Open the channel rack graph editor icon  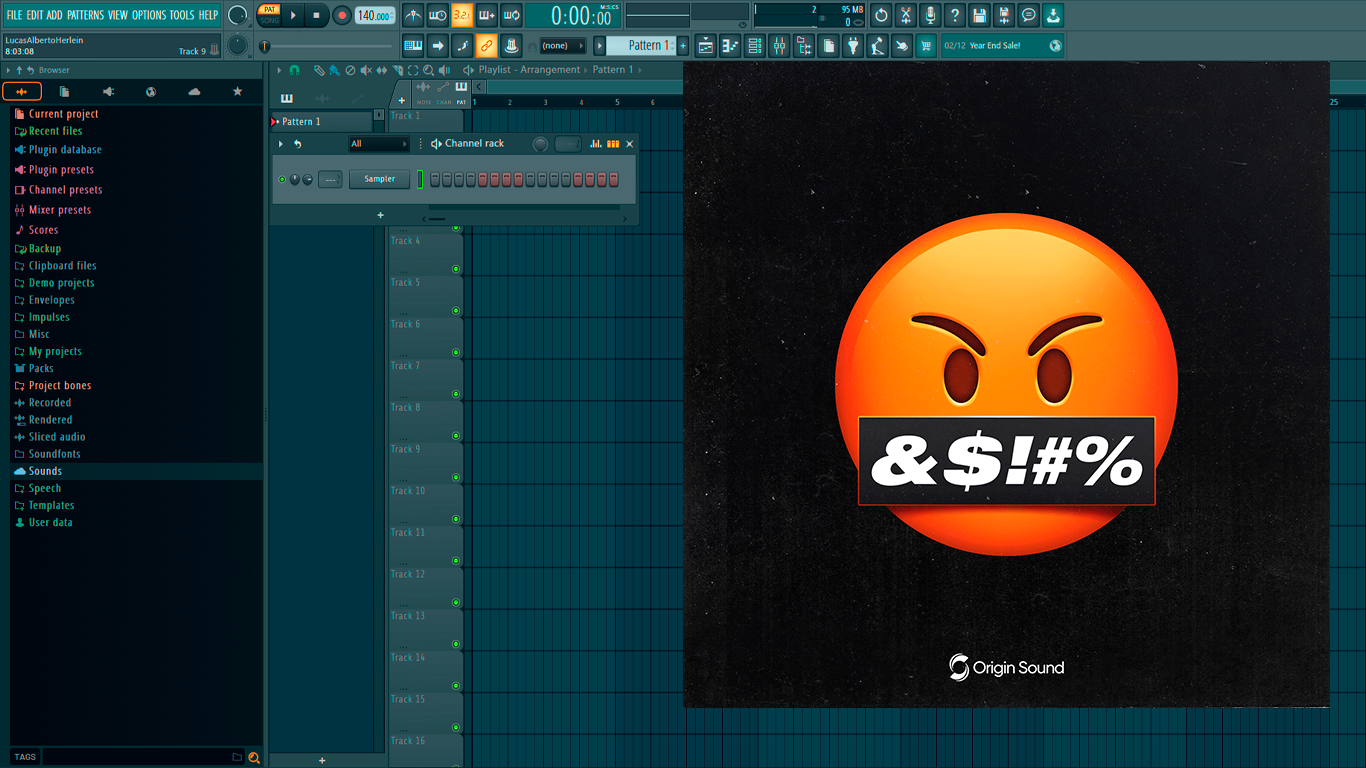click(x=596, y=144)
